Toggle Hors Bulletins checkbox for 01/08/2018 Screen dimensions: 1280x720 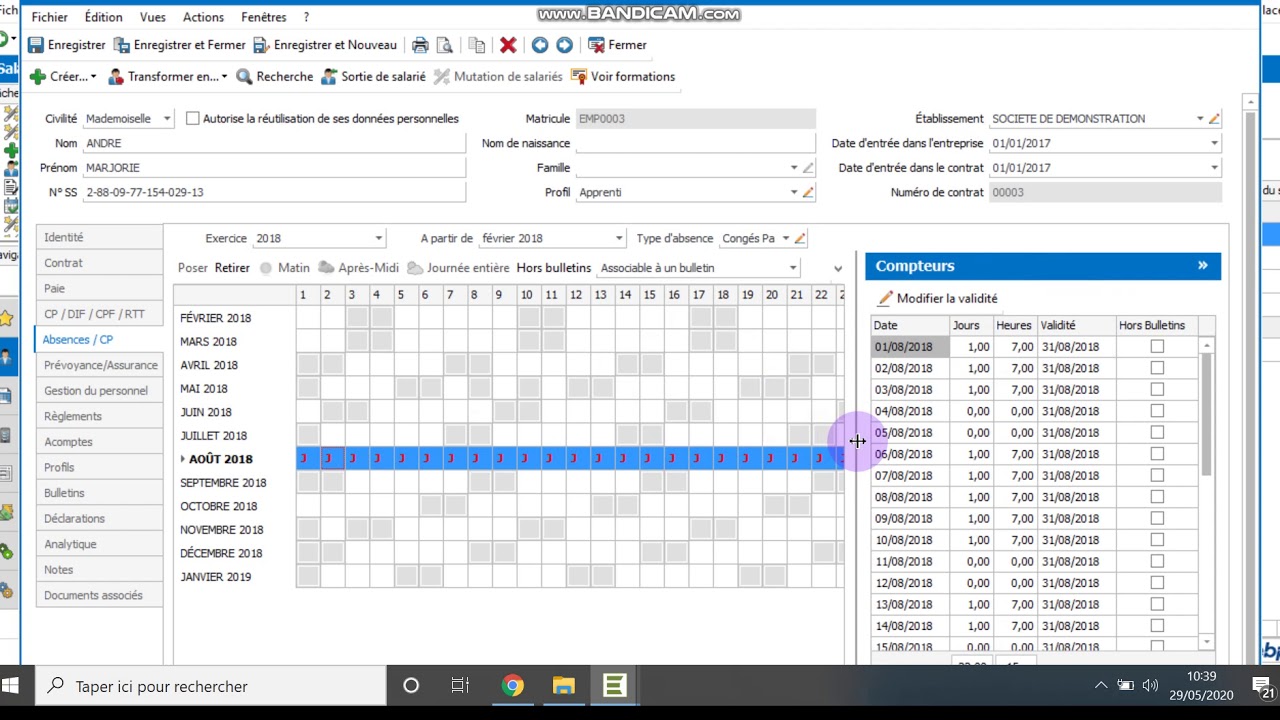(x=1157, y=347)
